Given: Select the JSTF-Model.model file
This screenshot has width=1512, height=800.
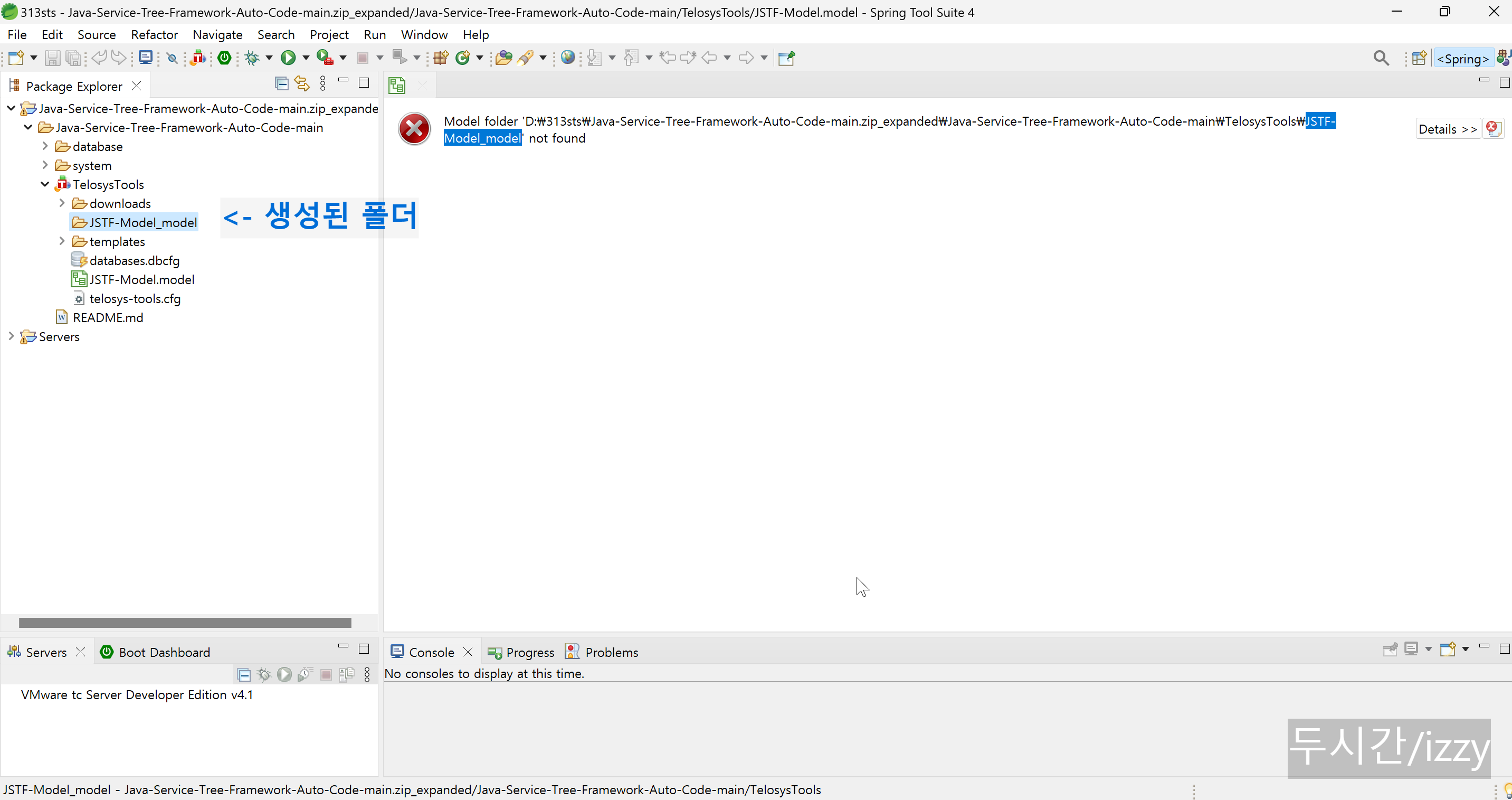Looking at the screenshot, I should (x=132, y=279).
